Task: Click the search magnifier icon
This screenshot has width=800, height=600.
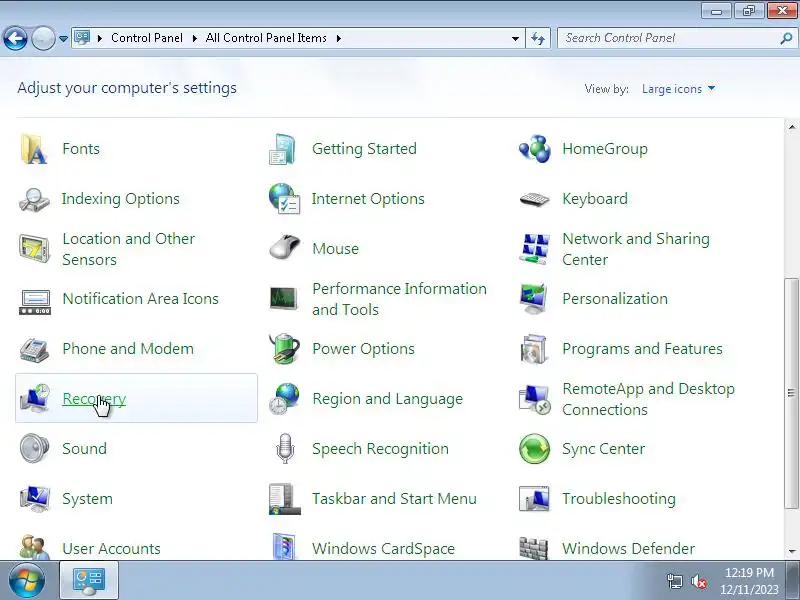Action: 786,38
